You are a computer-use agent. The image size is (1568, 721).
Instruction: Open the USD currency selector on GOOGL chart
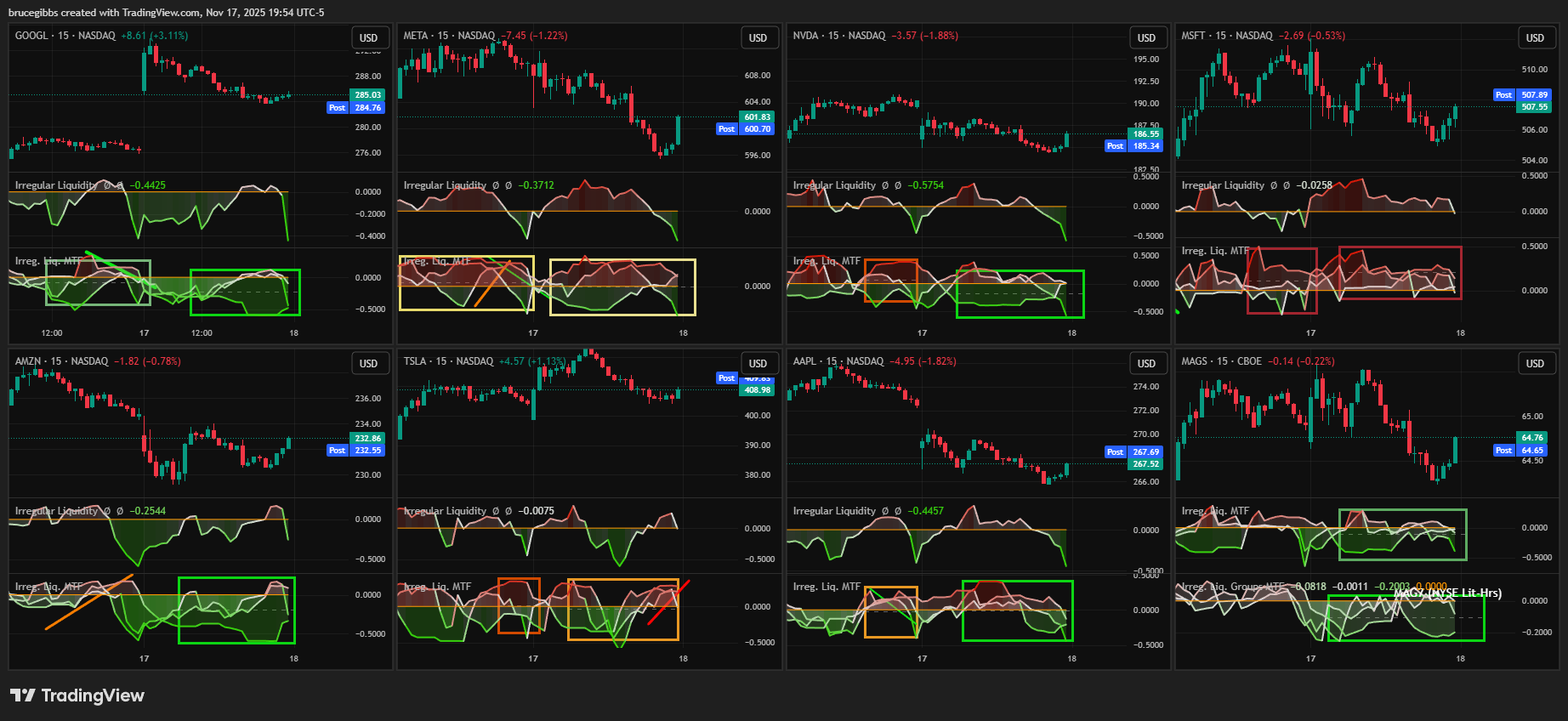368,38
